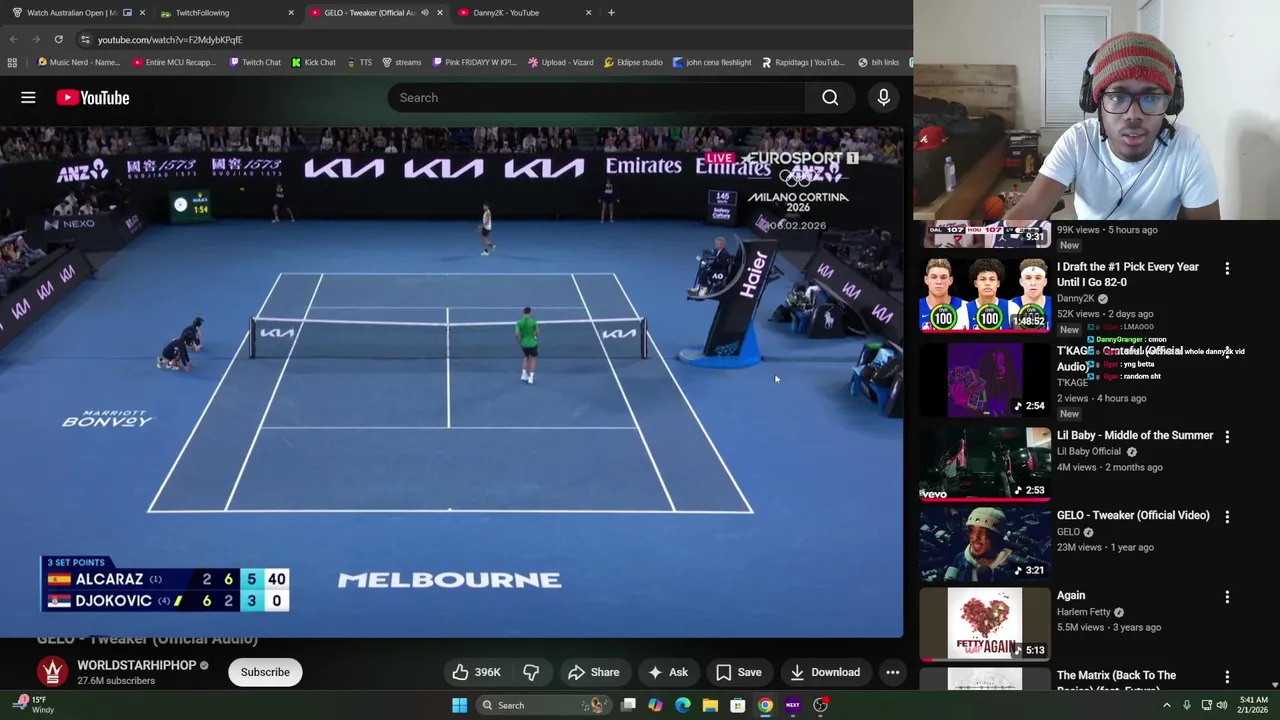1280x720 pixels.
Task: Open I Draft the #1 Pick video thumbnail
Action: (985, 294)
